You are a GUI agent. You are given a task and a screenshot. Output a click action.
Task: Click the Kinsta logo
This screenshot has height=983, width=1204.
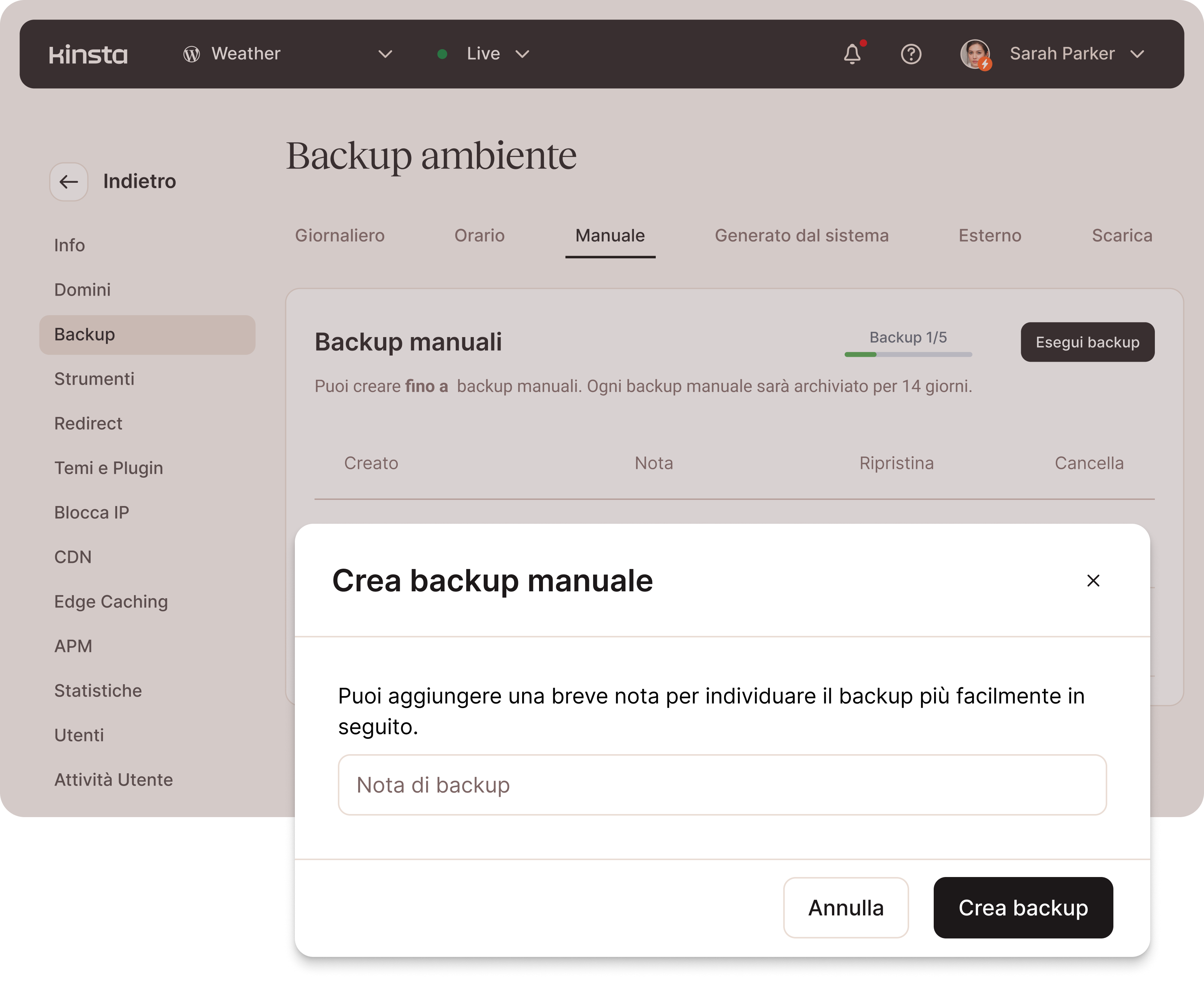pyautogui.click(x=88, y=55)
